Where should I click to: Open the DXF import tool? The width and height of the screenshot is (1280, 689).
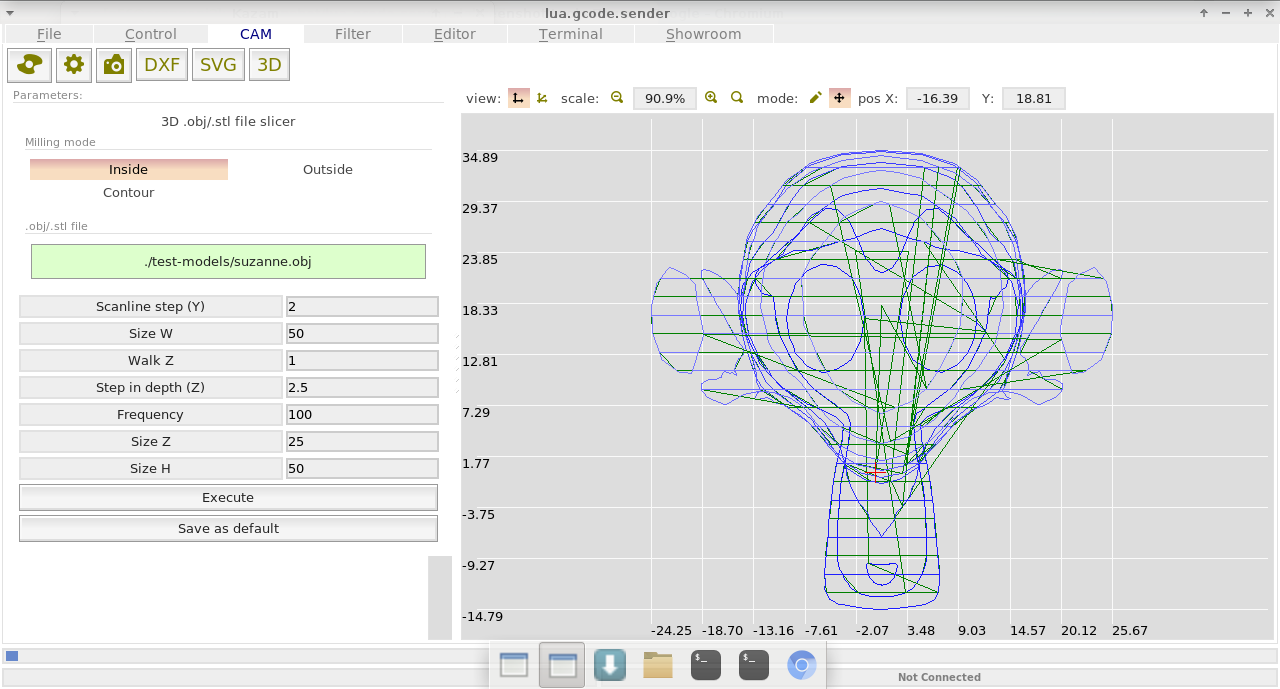[x=162, y=65]
